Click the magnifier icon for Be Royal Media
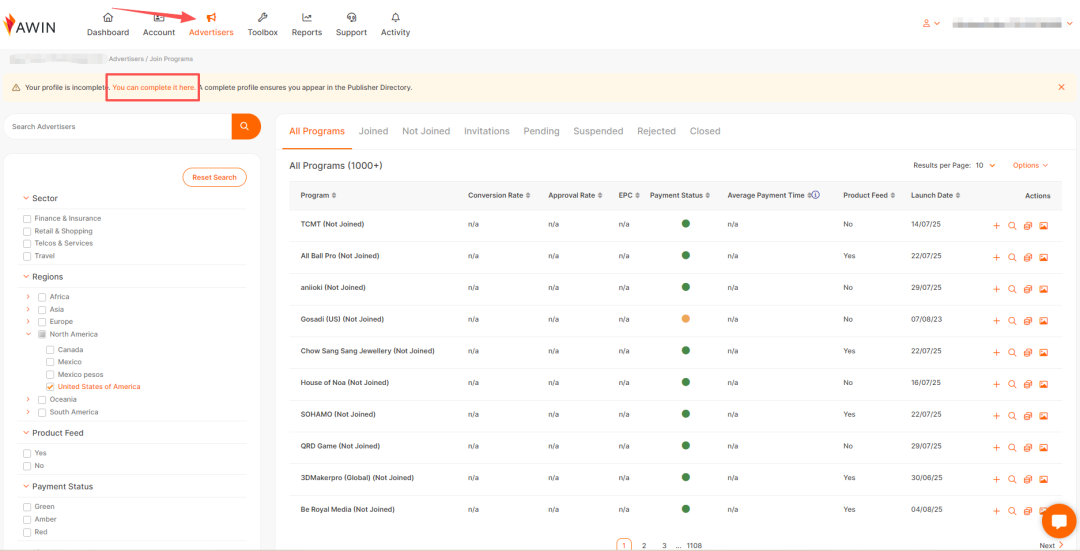1080x551 pixels. pos(1012,511)
